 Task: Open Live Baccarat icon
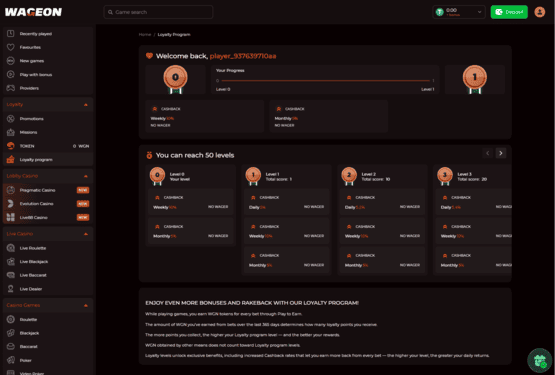(11, 275)
